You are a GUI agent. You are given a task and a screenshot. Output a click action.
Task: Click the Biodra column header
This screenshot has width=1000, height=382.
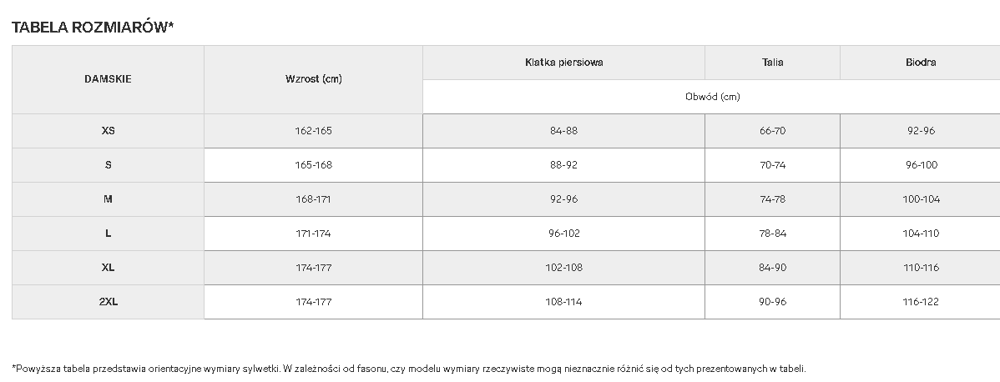click(x=920, y=62)
